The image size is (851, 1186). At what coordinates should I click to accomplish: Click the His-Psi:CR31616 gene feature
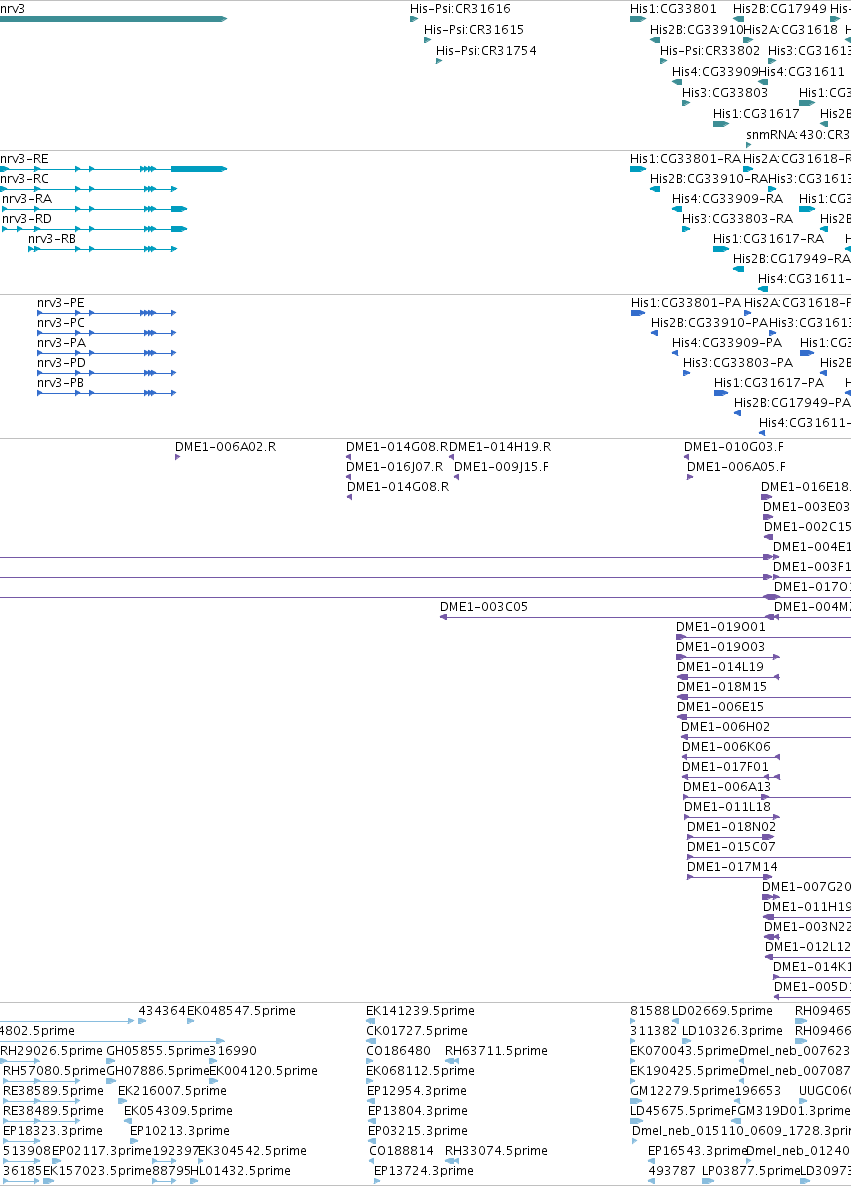(460, 9)
